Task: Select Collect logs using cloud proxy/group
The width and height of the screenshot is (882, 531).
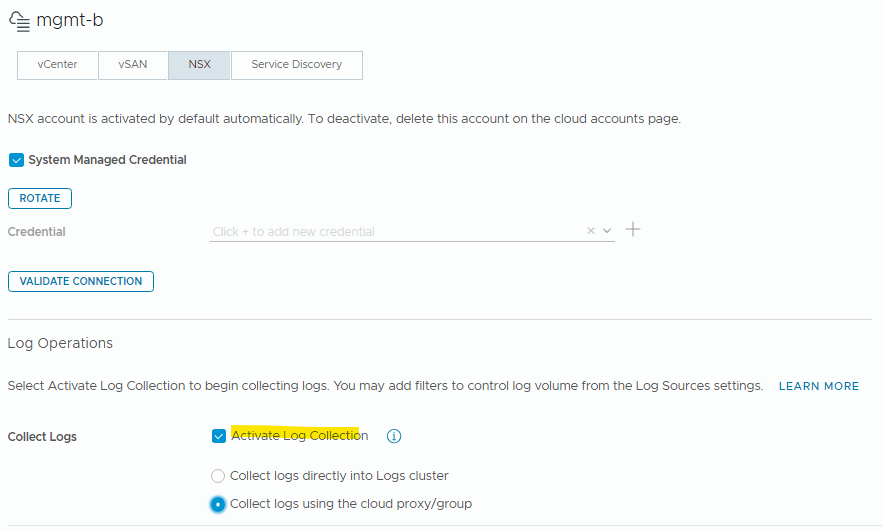Action: 218,504
